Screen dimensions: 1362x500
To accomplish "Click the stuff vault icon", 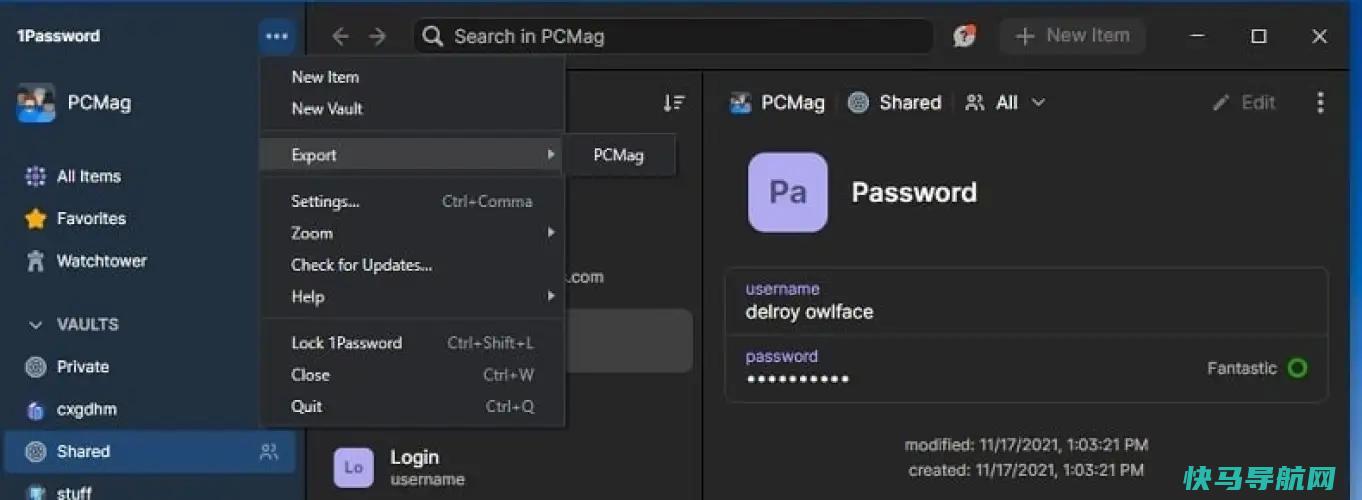I will pos(36,493).
